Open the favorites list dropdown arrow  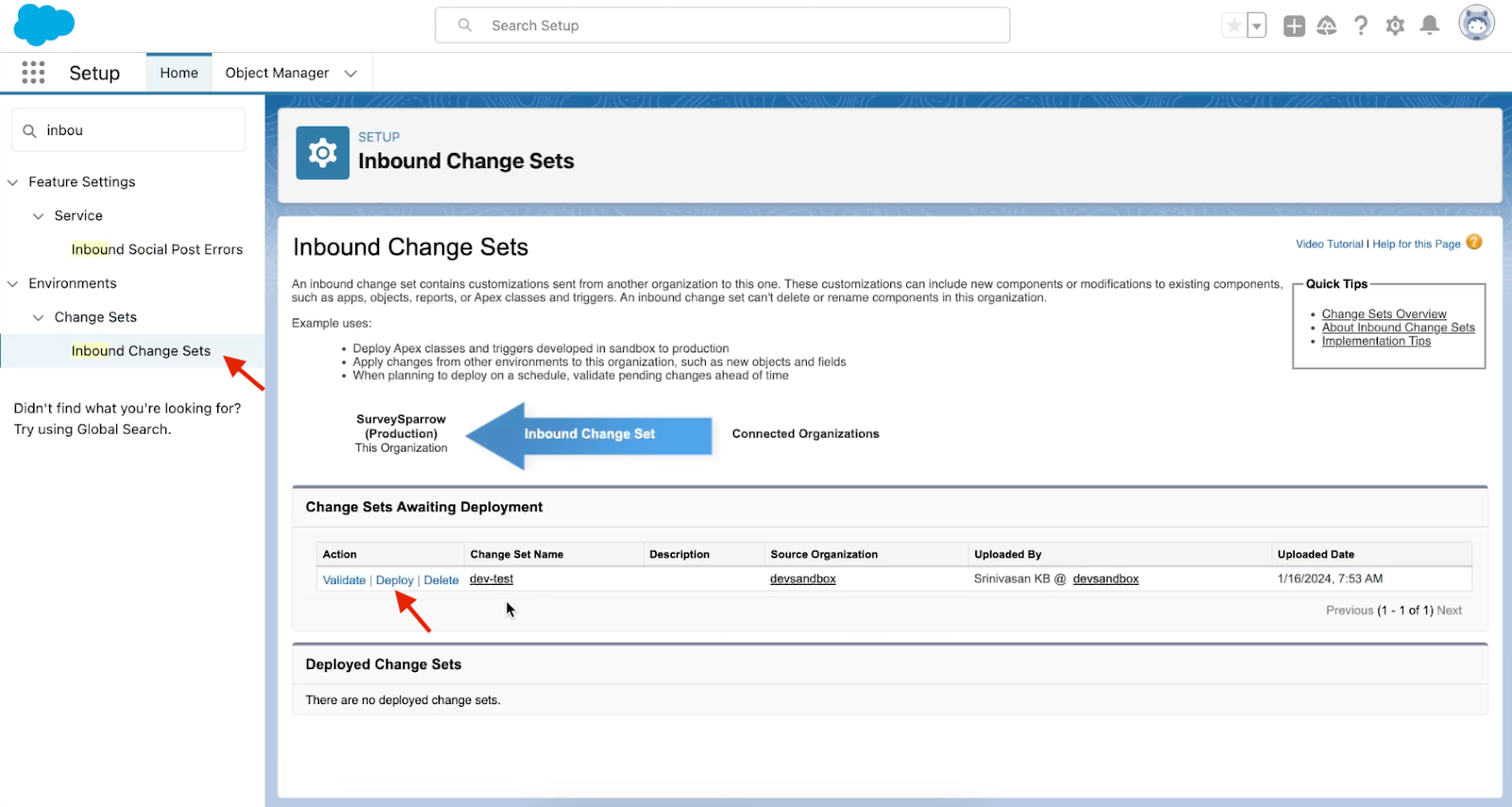pos(1257,26)
